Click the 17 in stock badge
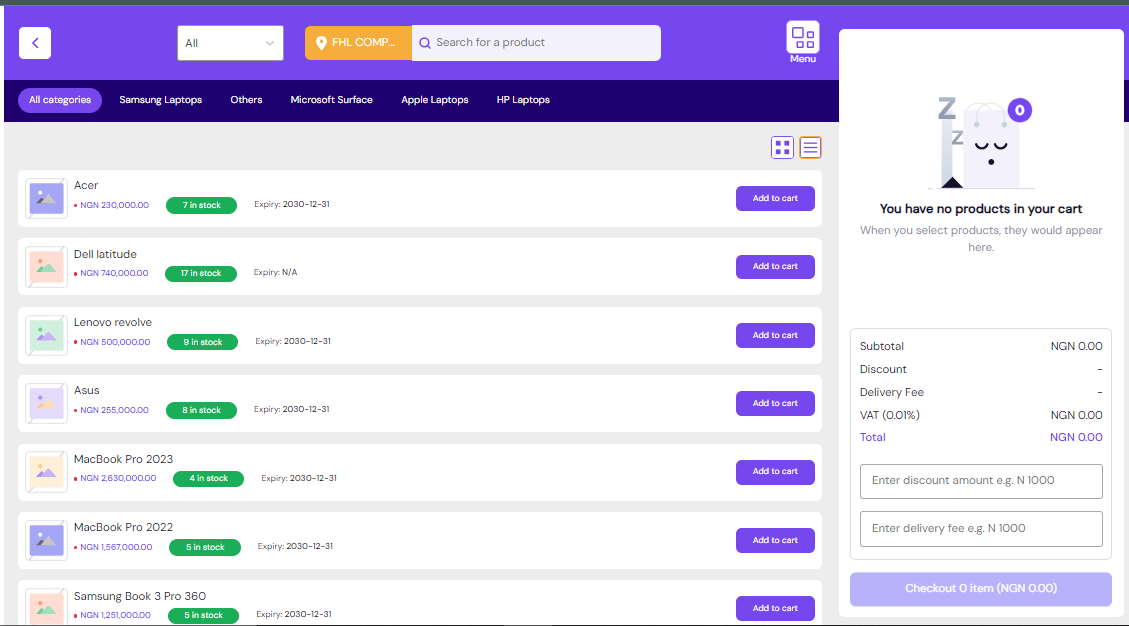Viewport: 1129px width, 626px height. (x=201, y=274)
